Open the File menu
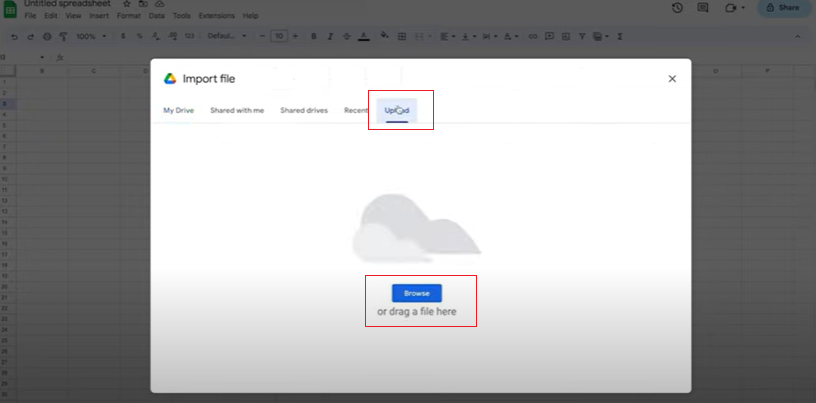The width and height of the screenshot is (816, 403). [31, 16]
